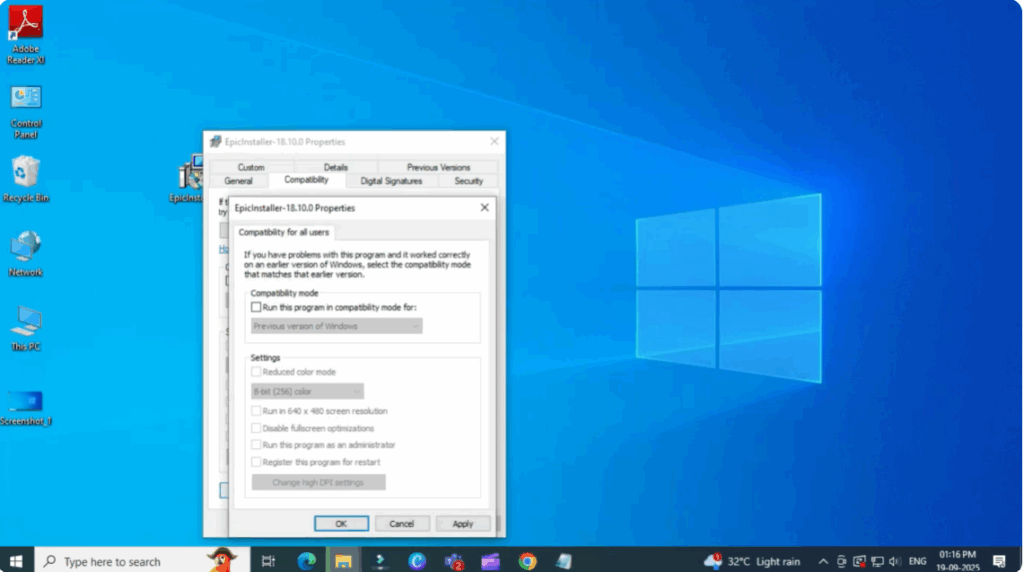This screenshot has height=572, width=1024.
Task: Select the This PC desktop icon
Action: [25, 328]
